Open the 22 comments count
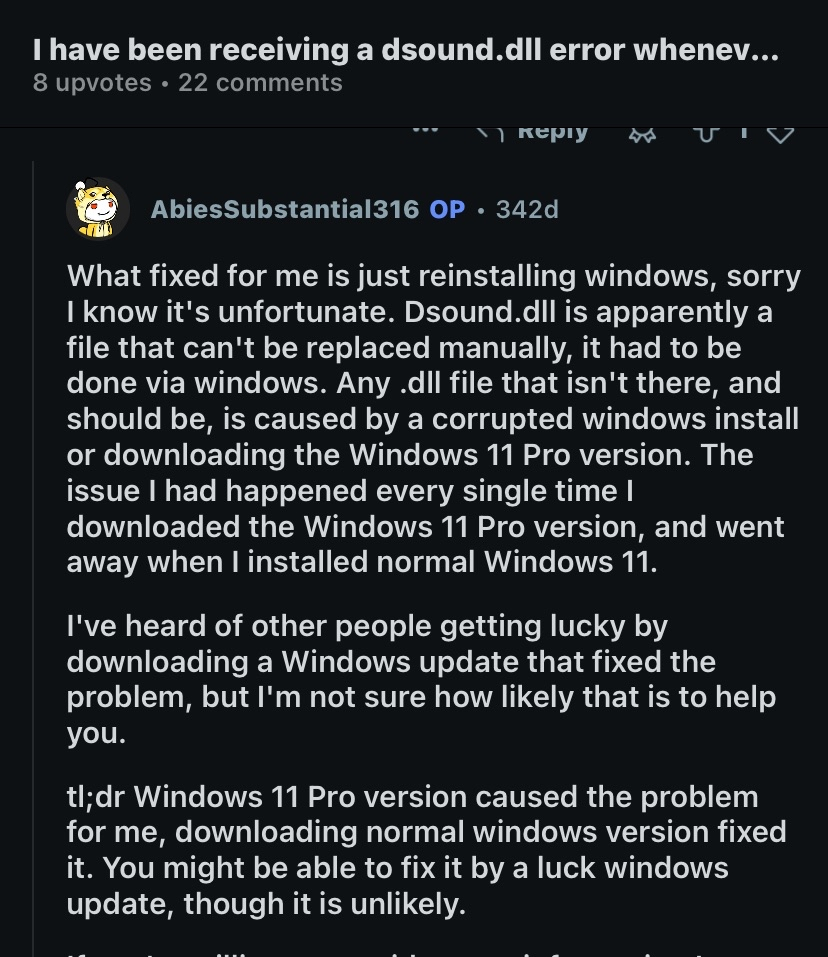 point(260,83)
